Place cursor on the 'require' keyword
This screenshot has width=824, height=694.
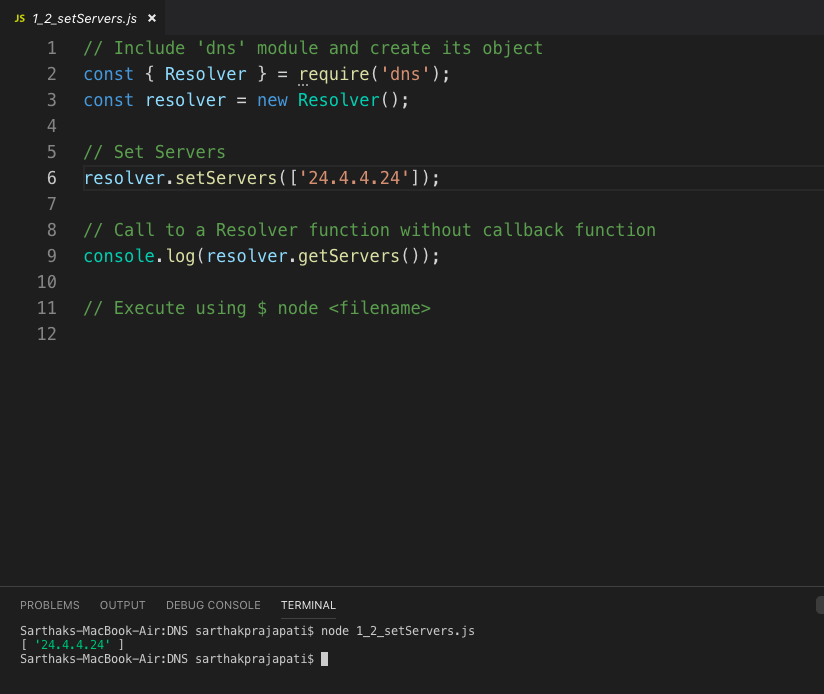334,74
